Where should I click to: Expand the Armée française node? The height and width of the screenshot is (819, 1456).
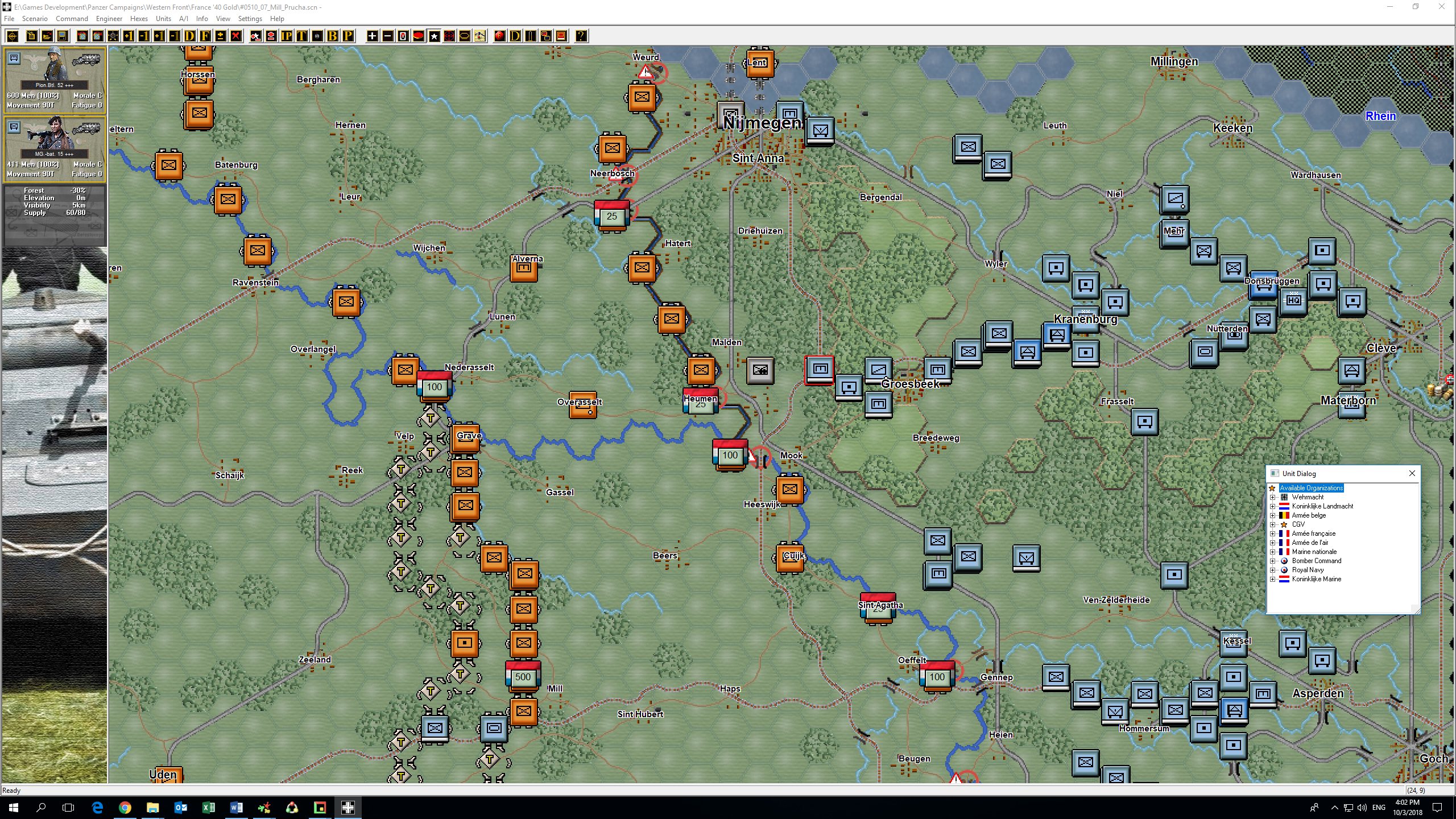pos(1273,533)
